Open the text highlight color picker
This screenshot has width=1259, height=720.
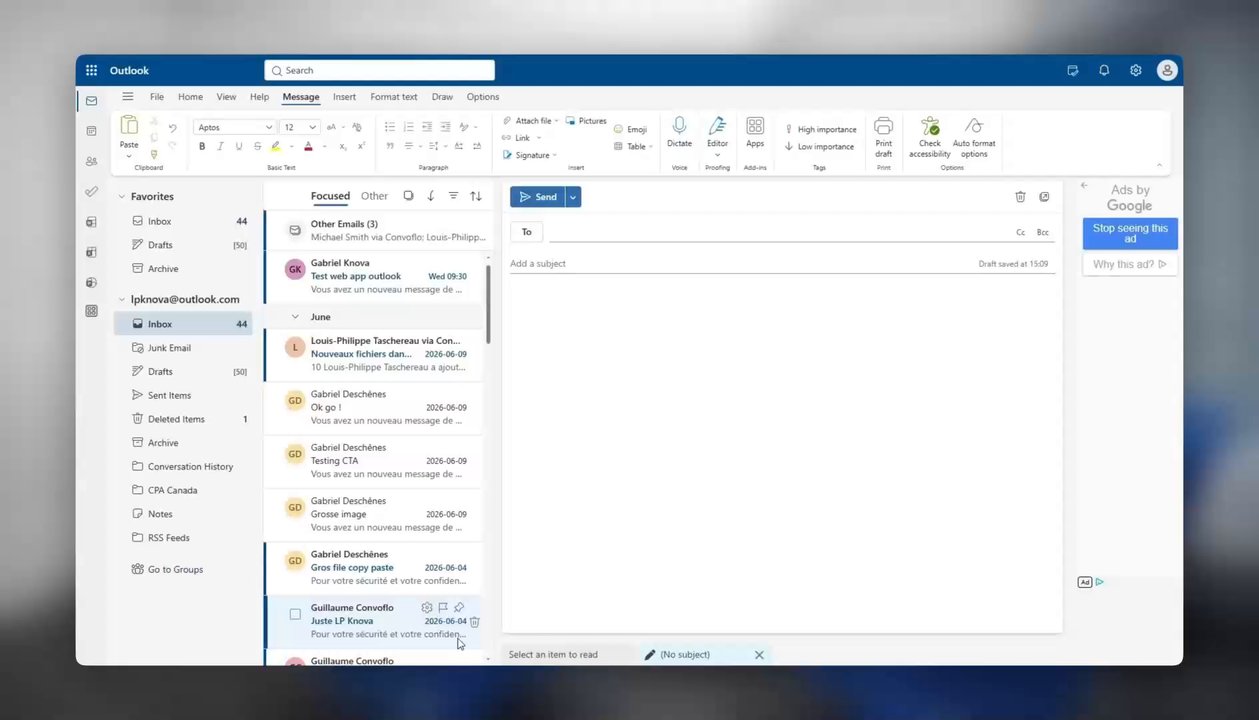pyautogui.click(x=276, y=146)
